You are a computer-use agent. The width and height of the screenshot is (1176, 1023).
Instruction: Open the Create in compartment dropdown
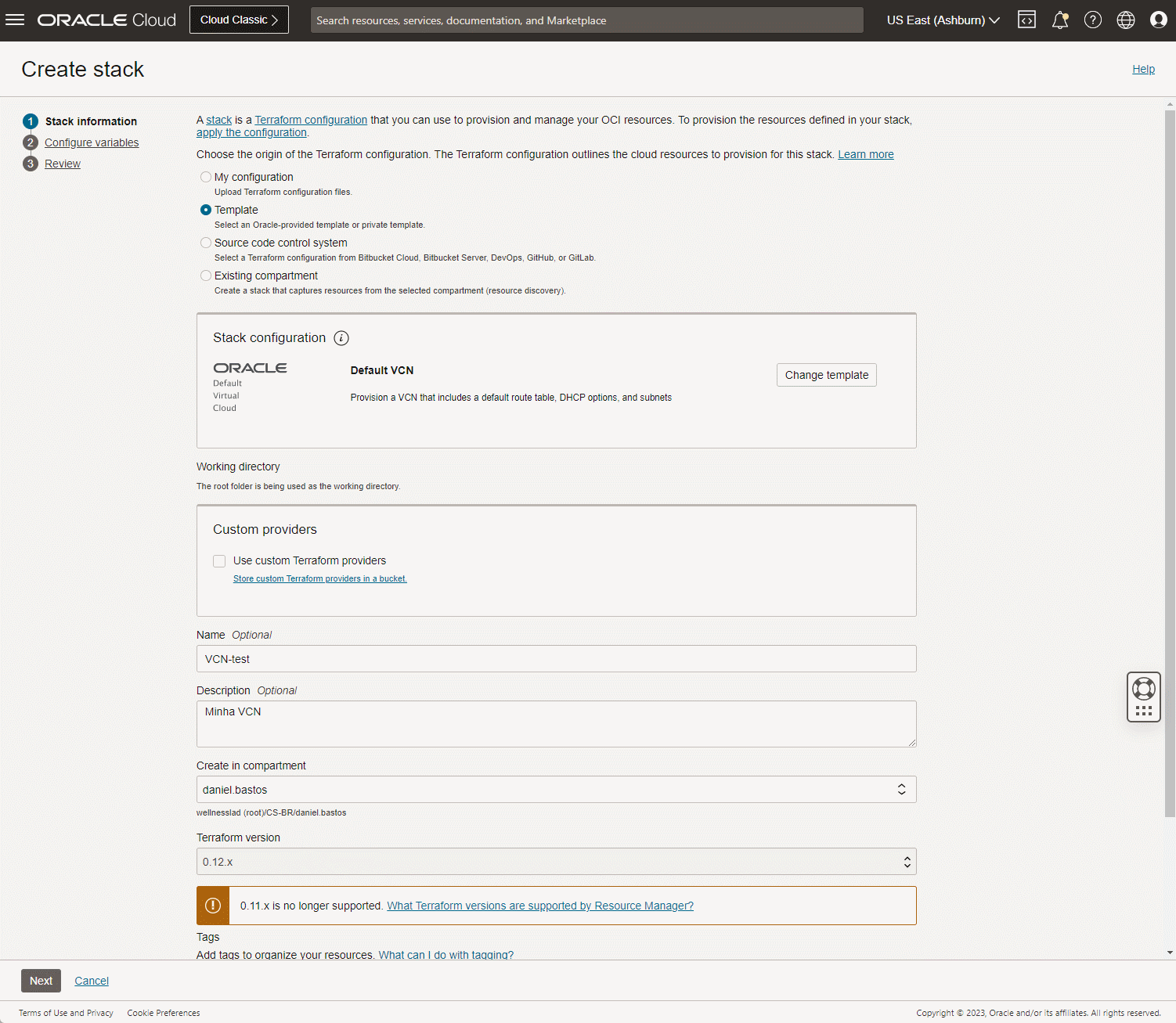[556, 790]
